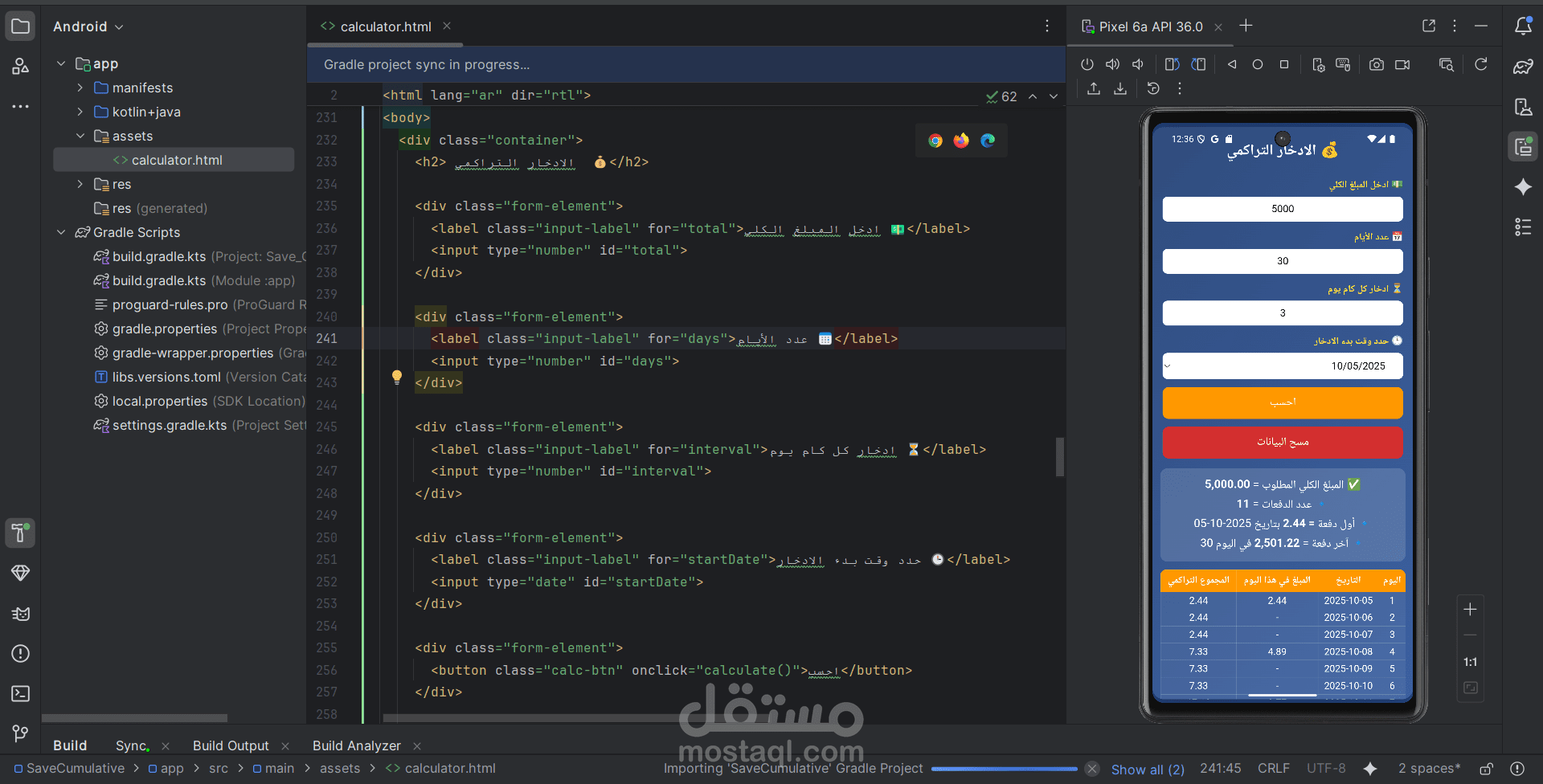The height and width of the screenshot is (784, 1543).
Task: Lower emulator volume
Action: coord(1138,64)
